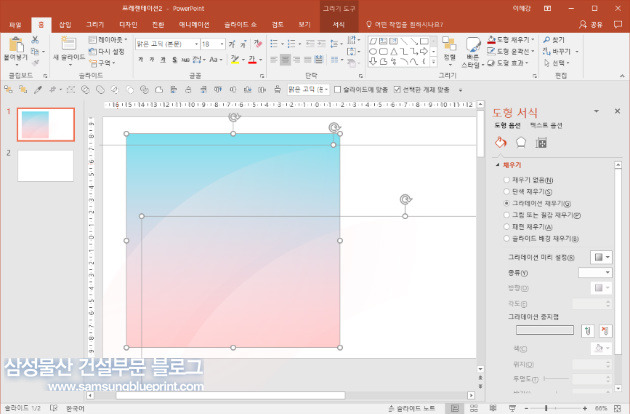Click the Paste (붙여넣기) clipboard icon
Screen dimensions: 630x414
(x=16, y=44)
